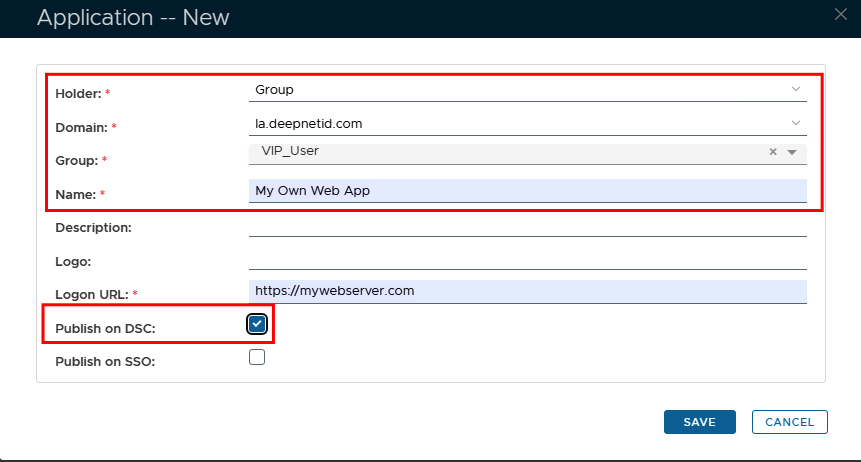The width and height of the screenshot is (861, 462).
Task: Close the Application -- New dialog
Action: click(x=840, y=13)
